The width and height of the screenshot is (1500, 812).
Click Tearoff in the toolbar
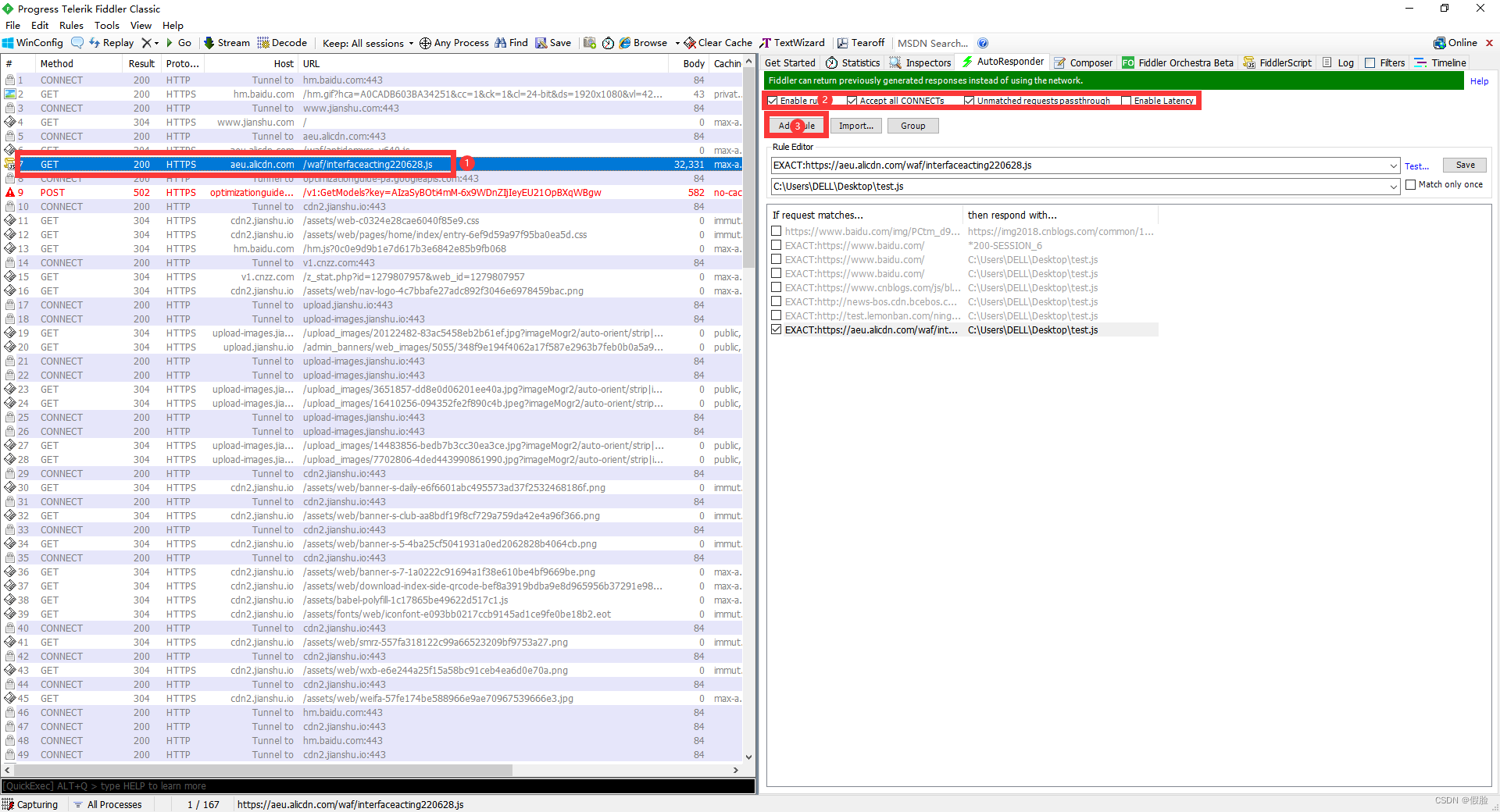coord(861,43)
